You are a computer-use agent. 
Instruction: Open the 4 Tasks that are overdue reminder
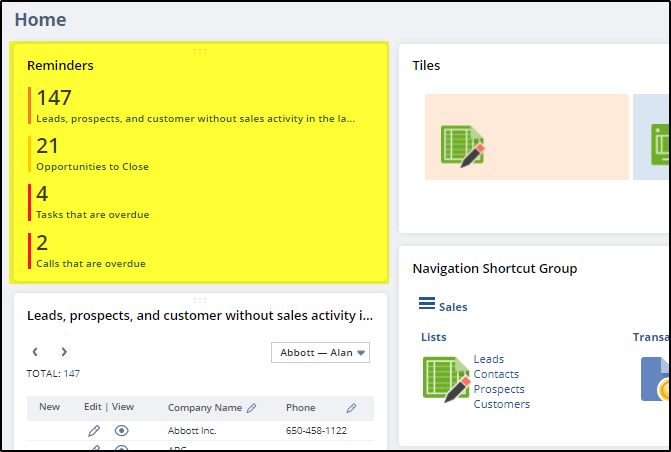coord(89,202)
